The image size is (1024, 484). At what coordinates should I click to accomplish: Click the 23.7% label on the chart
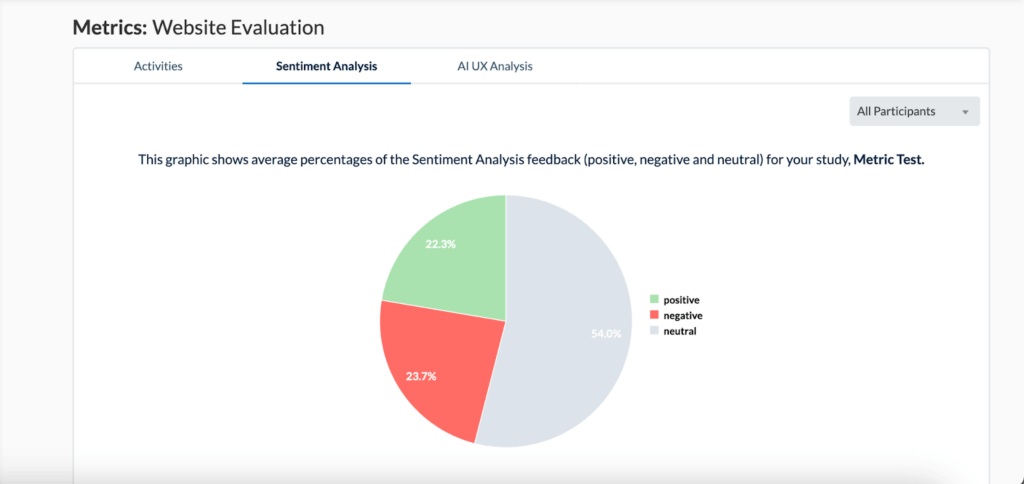pos(421,377)
